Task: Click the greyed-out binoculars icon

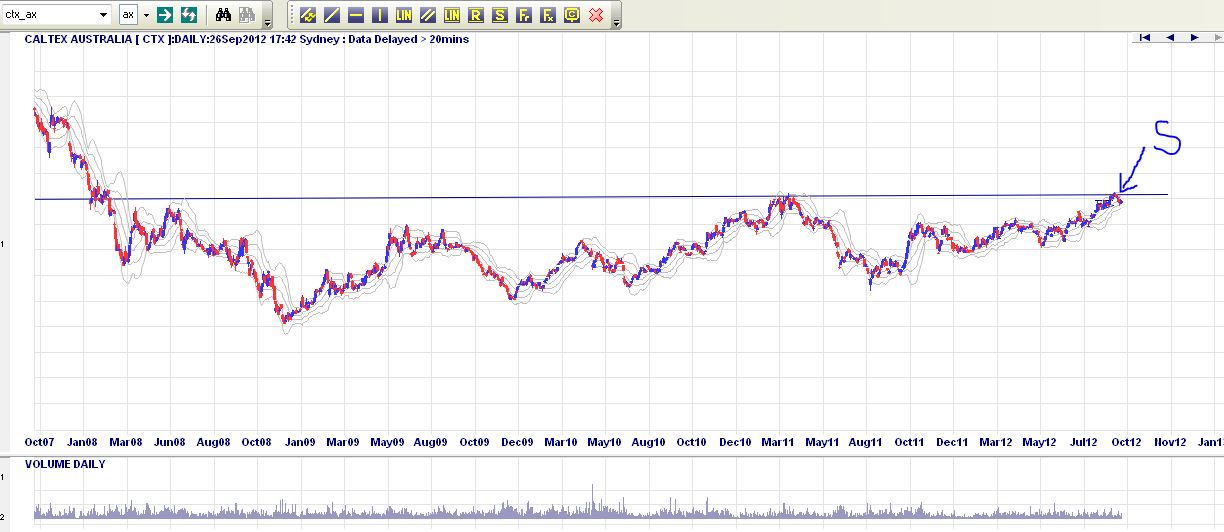Action: point(246,15)
